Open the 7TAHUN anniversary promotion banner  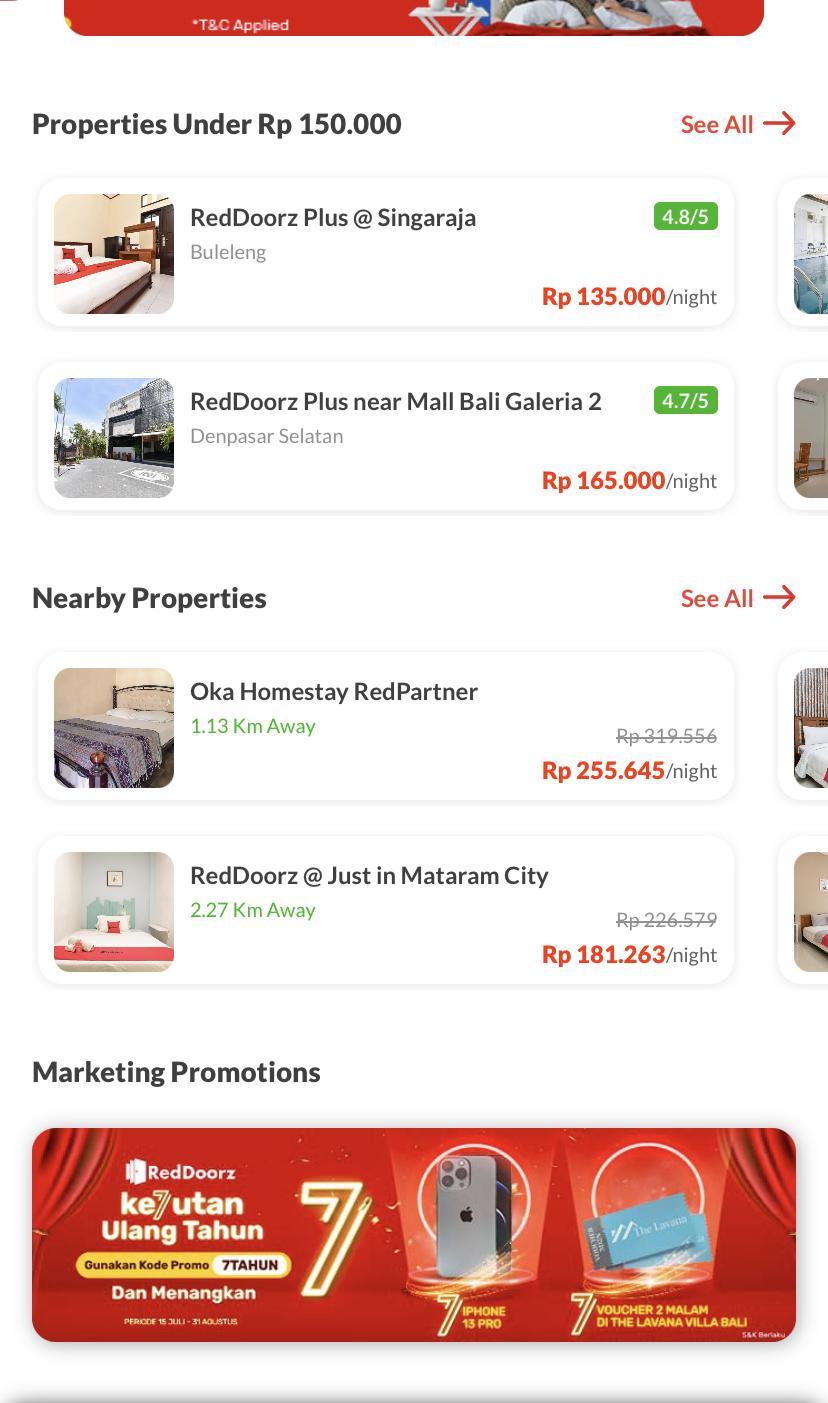414,1235
